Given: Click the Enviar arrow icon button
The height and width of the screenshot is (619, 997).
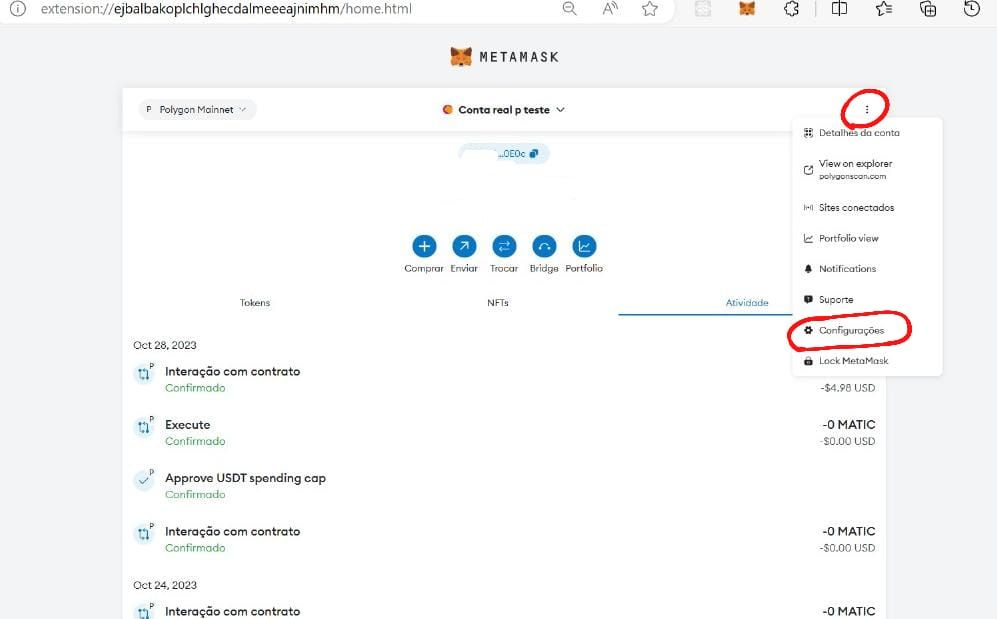Looking at the screenshot, I should click(464, 246).
